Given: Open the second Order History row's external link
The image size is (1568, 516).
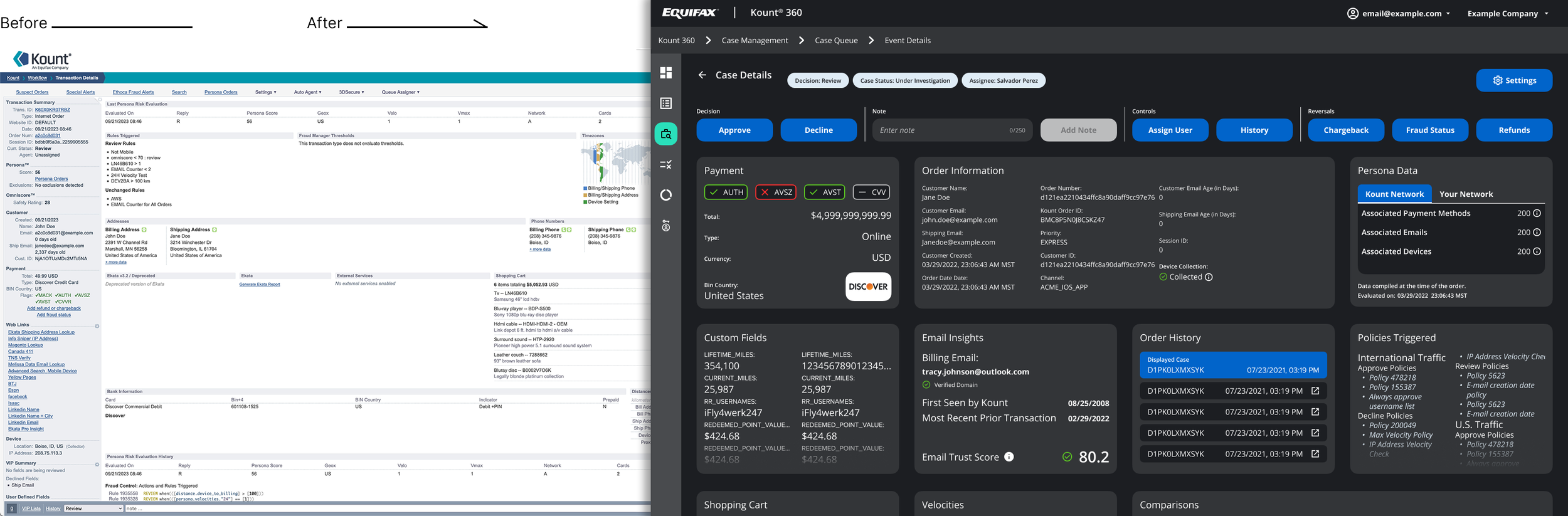Looking at the screenshot, I should pyautogui.click(x=1315, y=412).
